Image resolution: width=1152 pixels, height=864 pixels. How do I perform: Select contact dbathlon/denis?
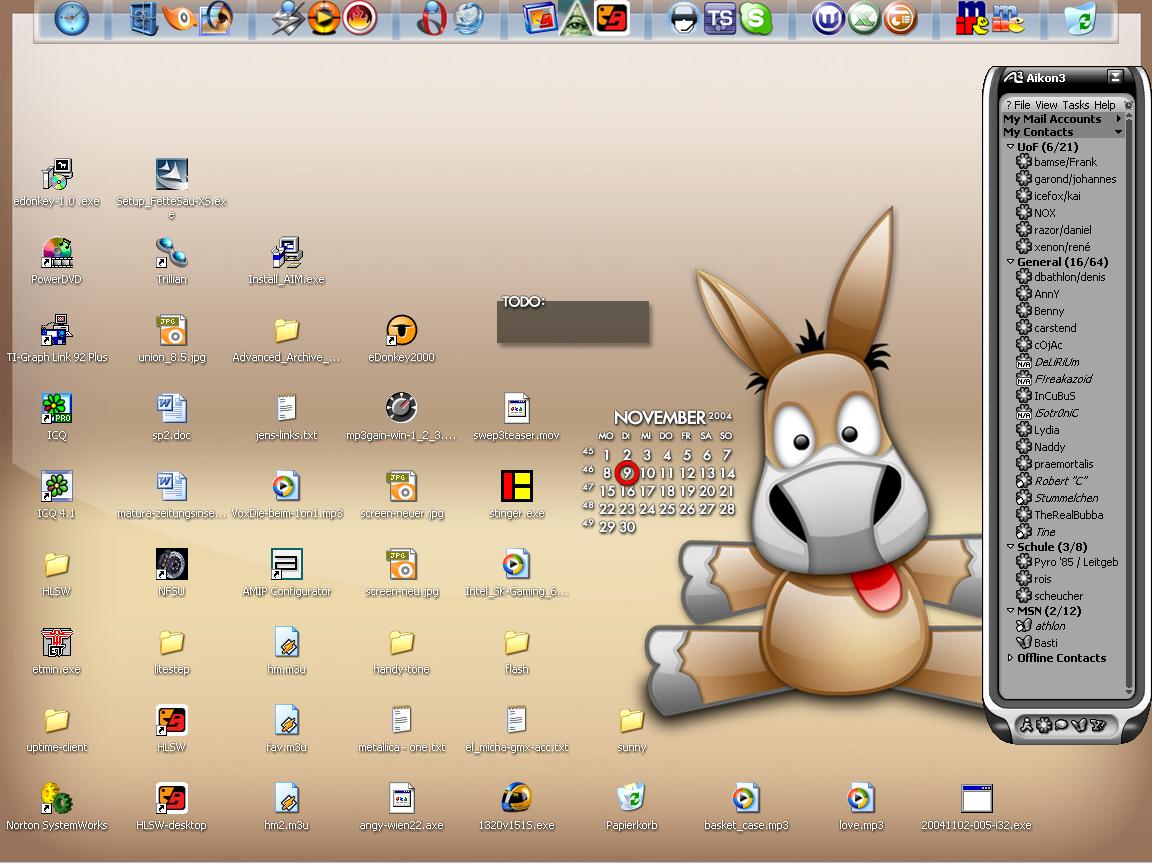click(x=1061, y=277)
